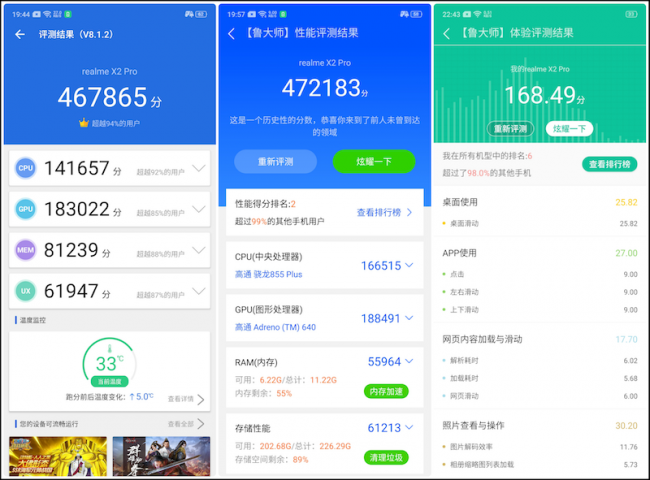Expand the GPU 183022 score details
The width and height of the screenshot is (650, 480).
198,209
